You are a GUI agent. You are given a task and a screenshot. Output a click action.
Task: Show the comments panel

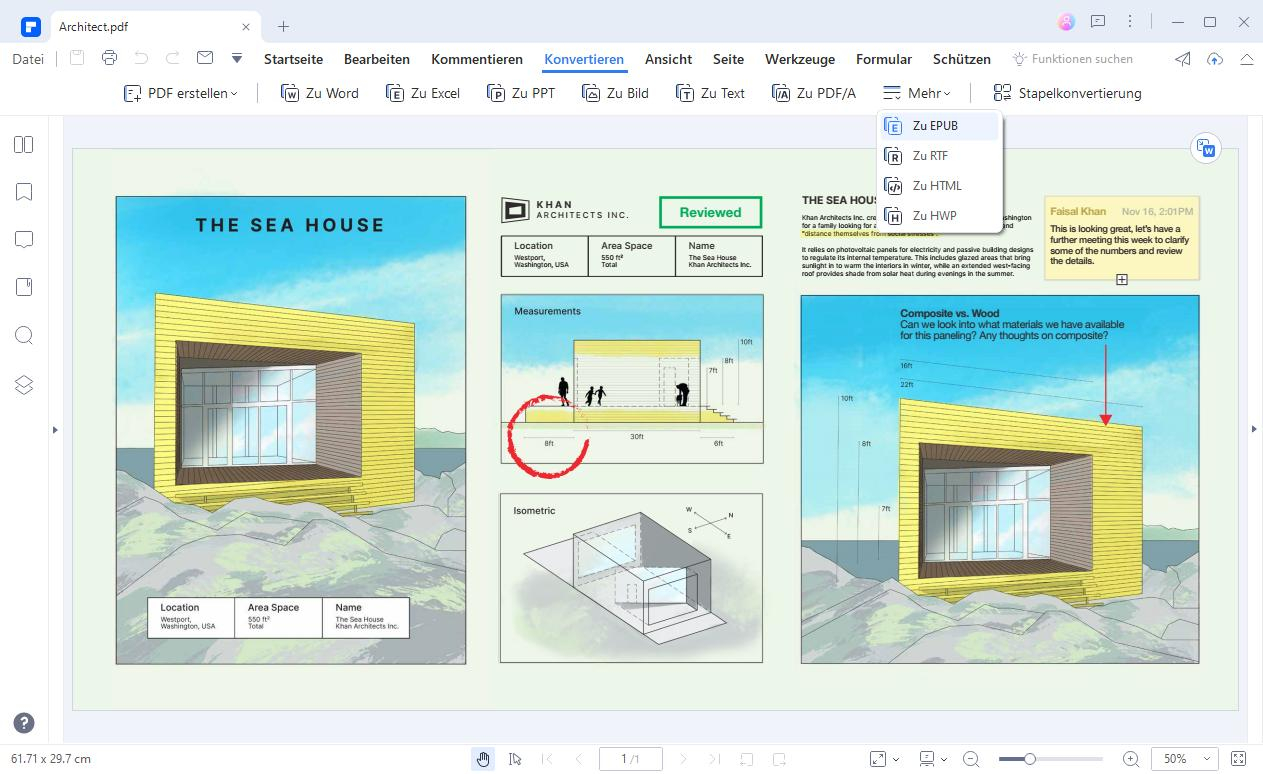pyautogui.click(x=24, y=239)
